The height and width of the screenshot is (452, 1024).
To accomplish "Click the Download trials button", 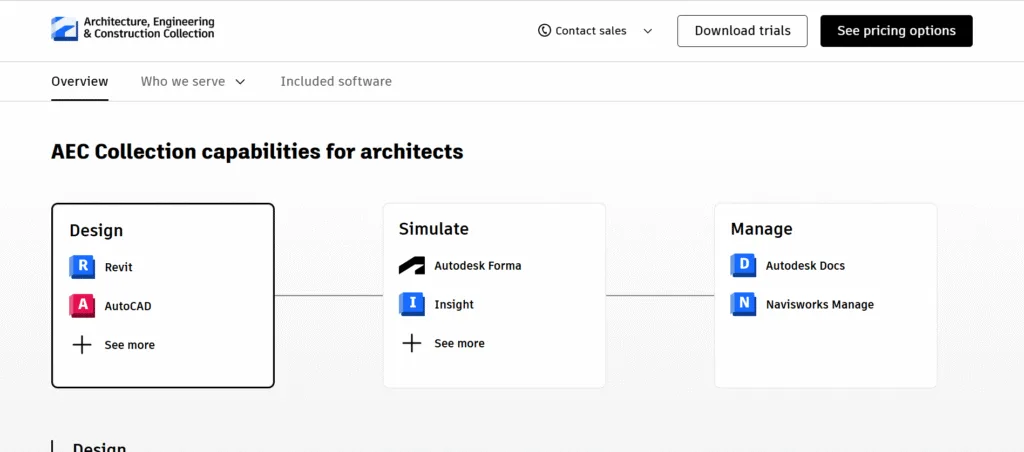I will 743,31.
